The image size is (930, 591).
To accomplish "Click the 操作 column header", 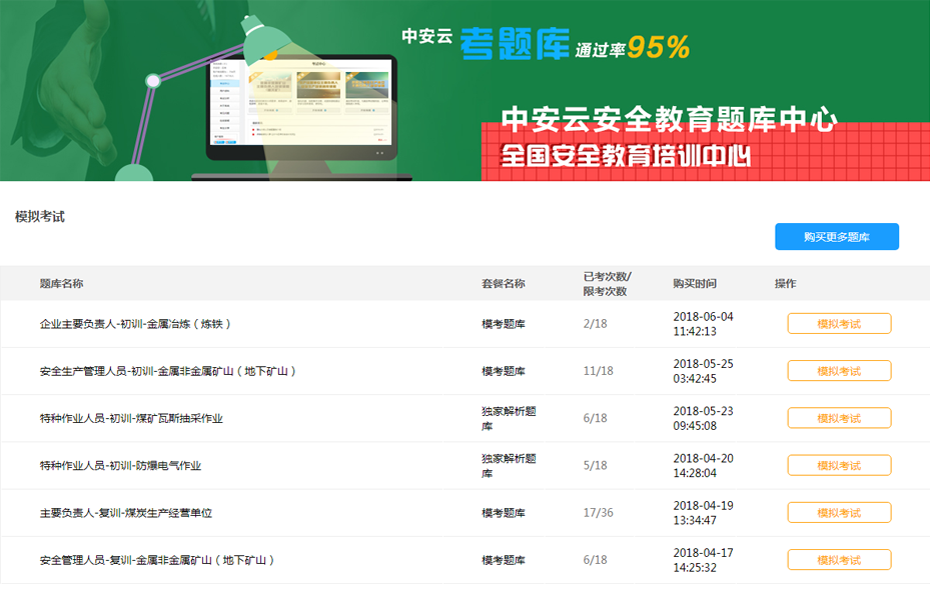I will [785, 284].
